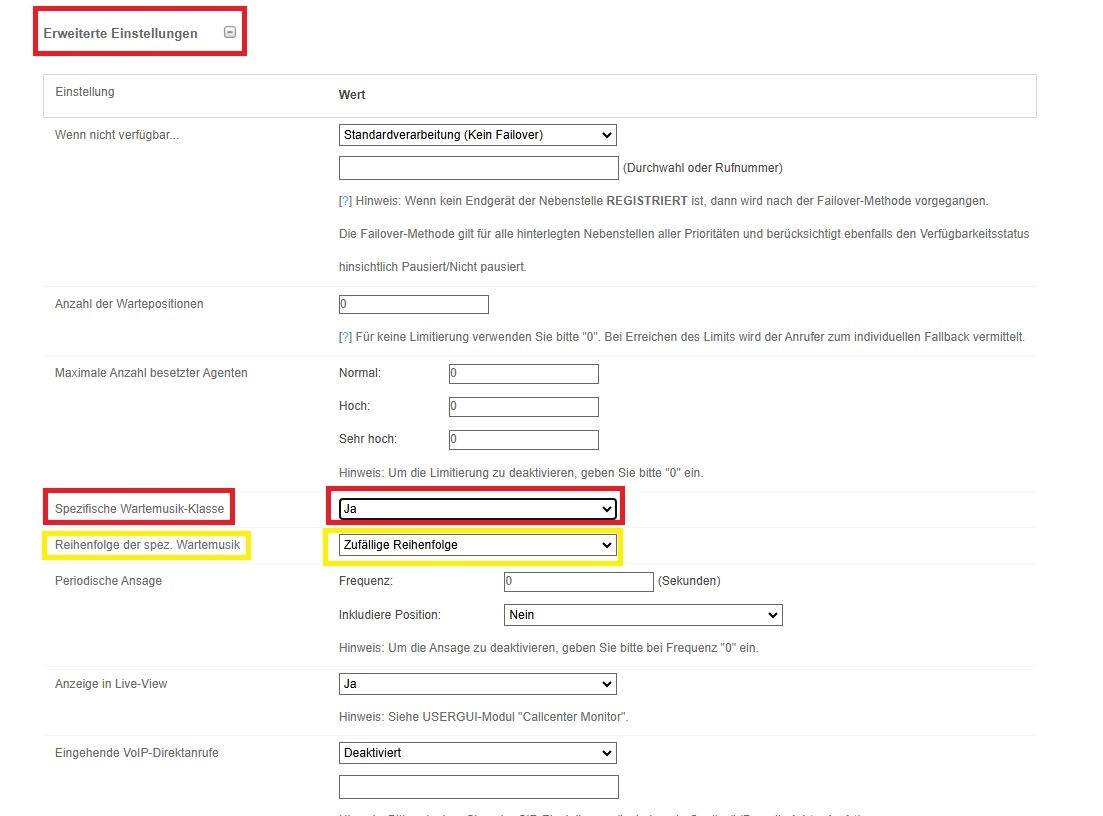The width and height of the screenshot is (1103, 816).
Task: Open the Inkludiere Position dropdown
Action: (x=643, y=615)
